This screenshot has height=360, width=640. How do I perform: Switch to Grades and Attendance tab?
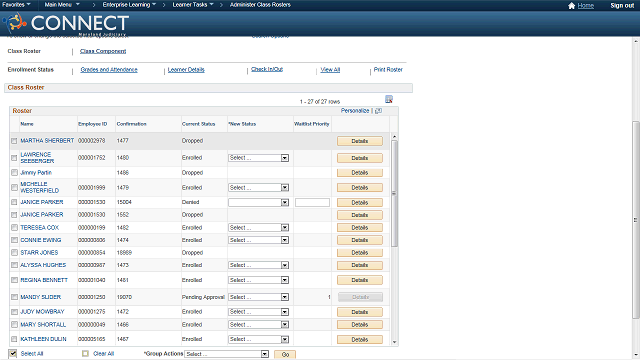pos(109,70)
